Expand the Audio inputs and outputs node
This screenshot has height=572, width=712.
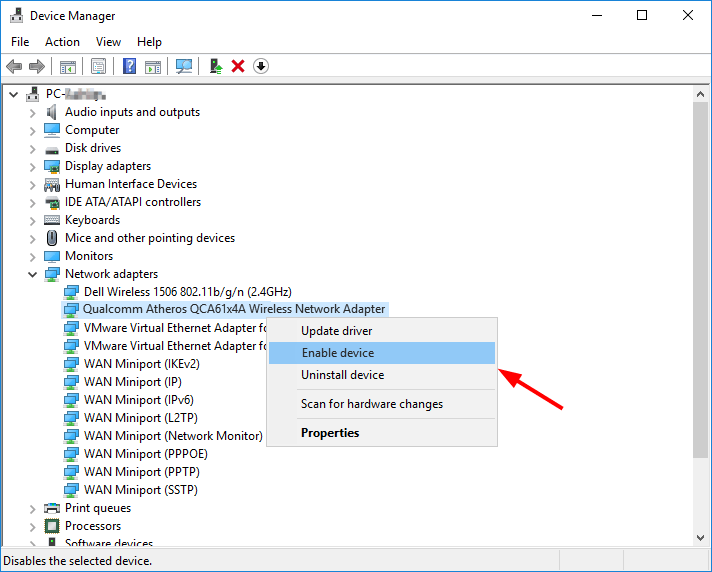click(x=33, y=112)
